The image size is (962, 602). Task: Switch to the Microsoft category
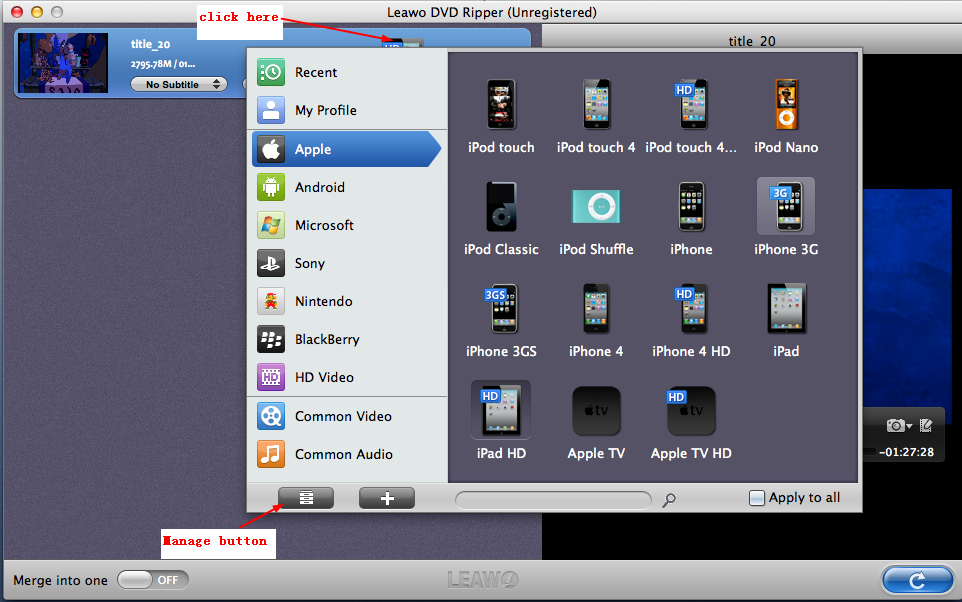point(347,225)
